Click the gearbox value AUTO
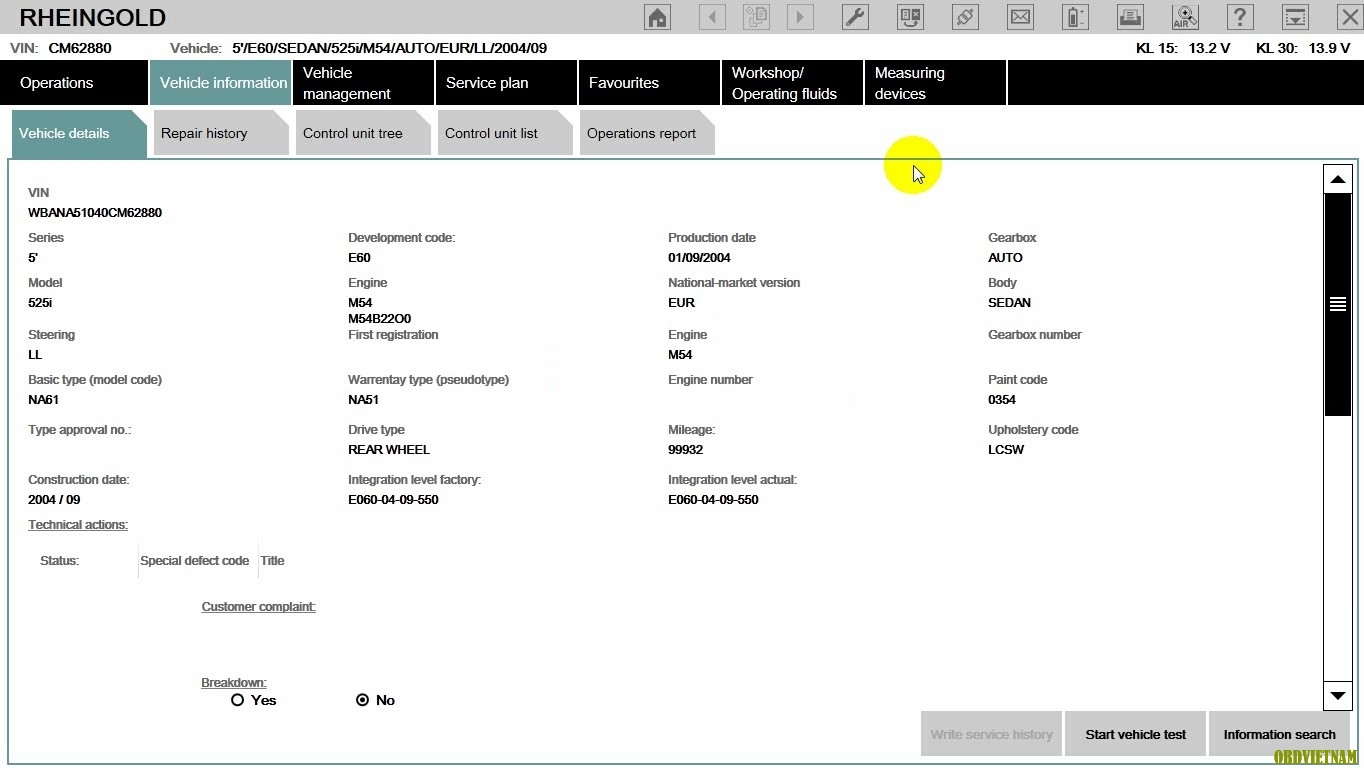The width and height of the screenshot is (1364, 768). tap(1005, 258)
